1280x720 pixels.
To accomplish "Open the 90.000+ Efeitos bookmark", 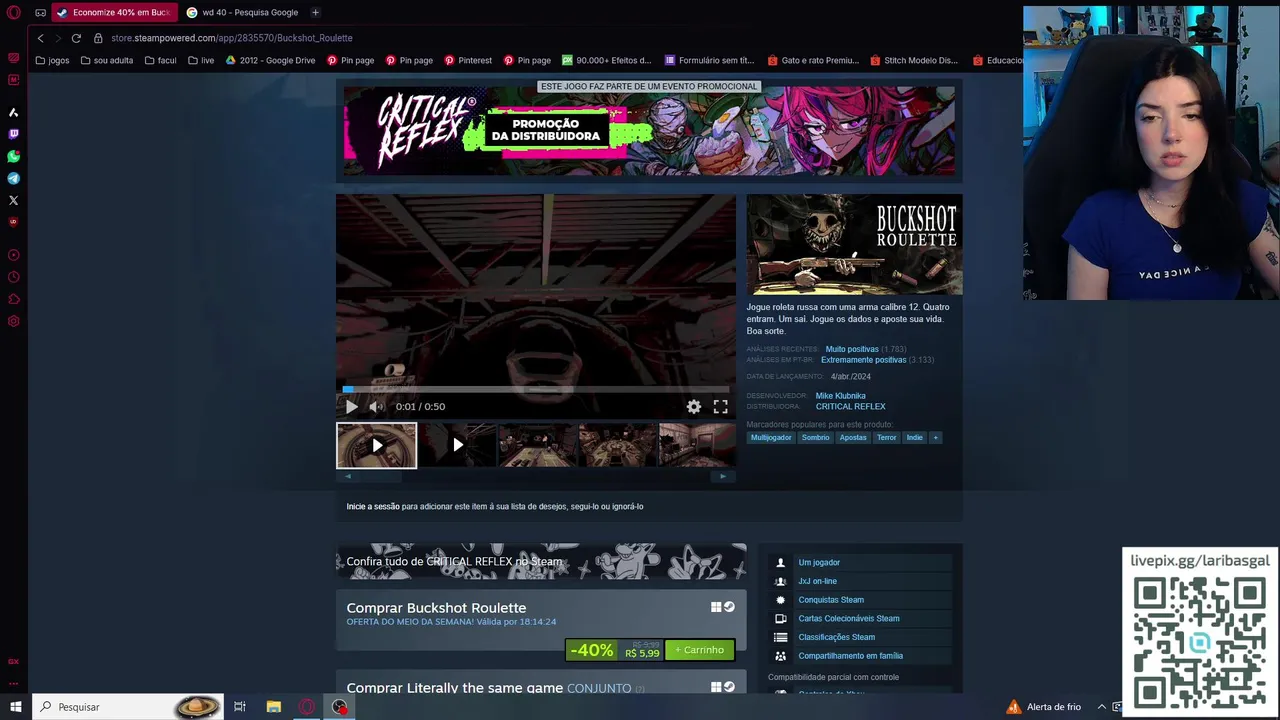I will tap(607, 60).
